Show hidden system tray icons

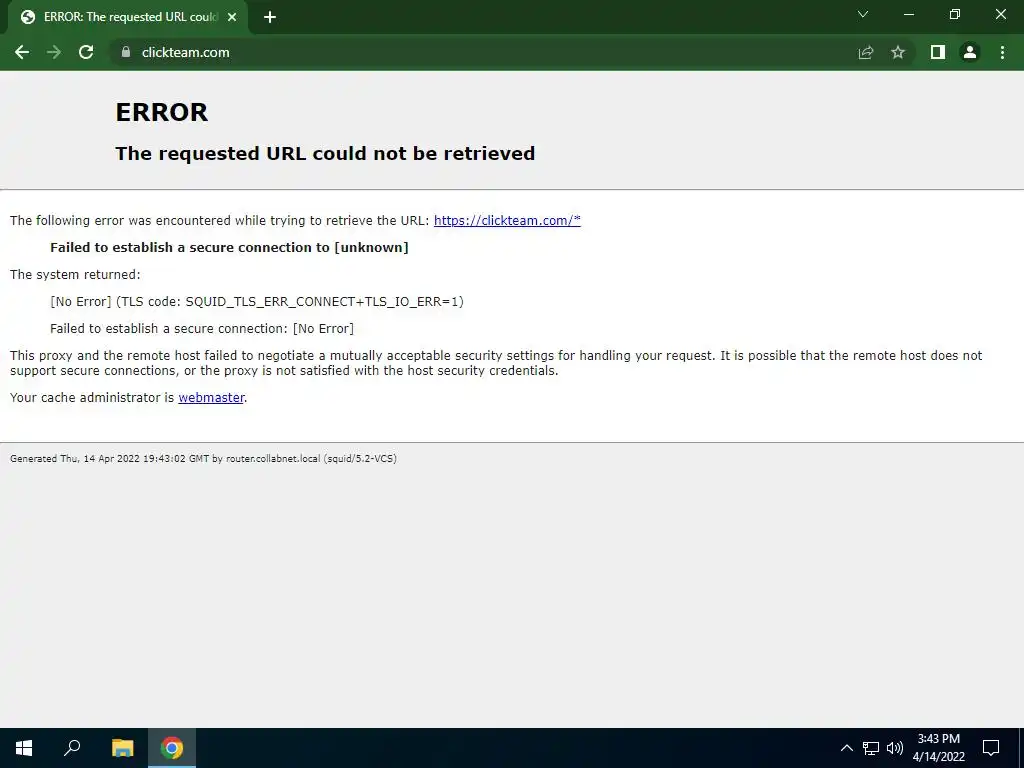846,748
